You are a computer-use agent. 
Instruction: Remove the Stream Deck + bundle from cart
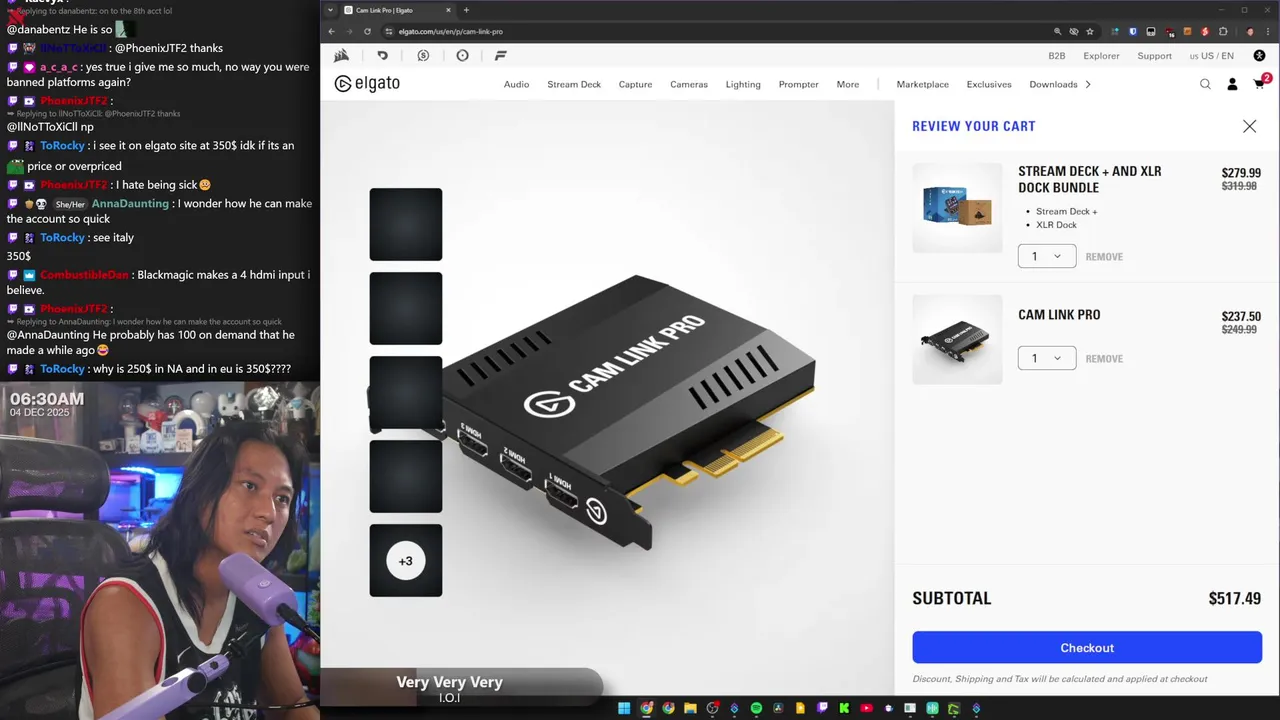click(x=1104, y=257)
